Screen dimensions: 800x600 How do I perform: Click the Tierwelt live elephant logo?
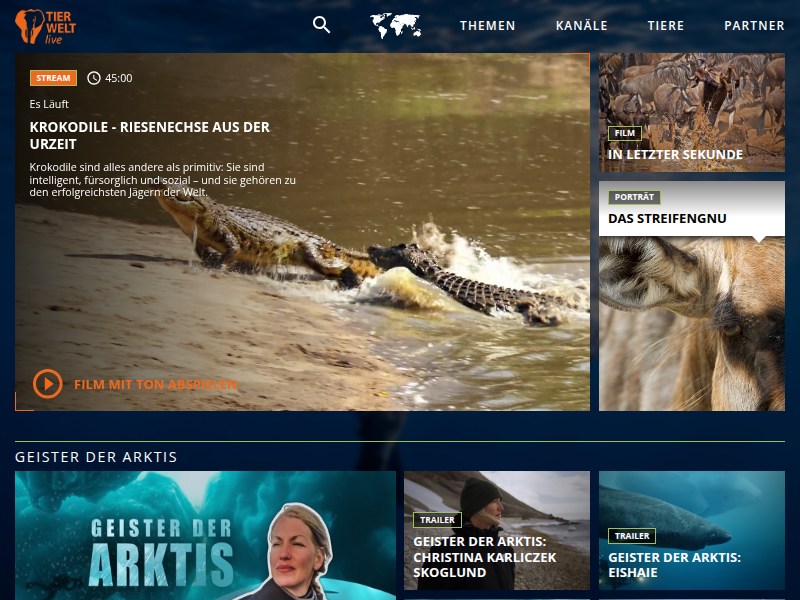pyautogui.click(x=45, y=26)
